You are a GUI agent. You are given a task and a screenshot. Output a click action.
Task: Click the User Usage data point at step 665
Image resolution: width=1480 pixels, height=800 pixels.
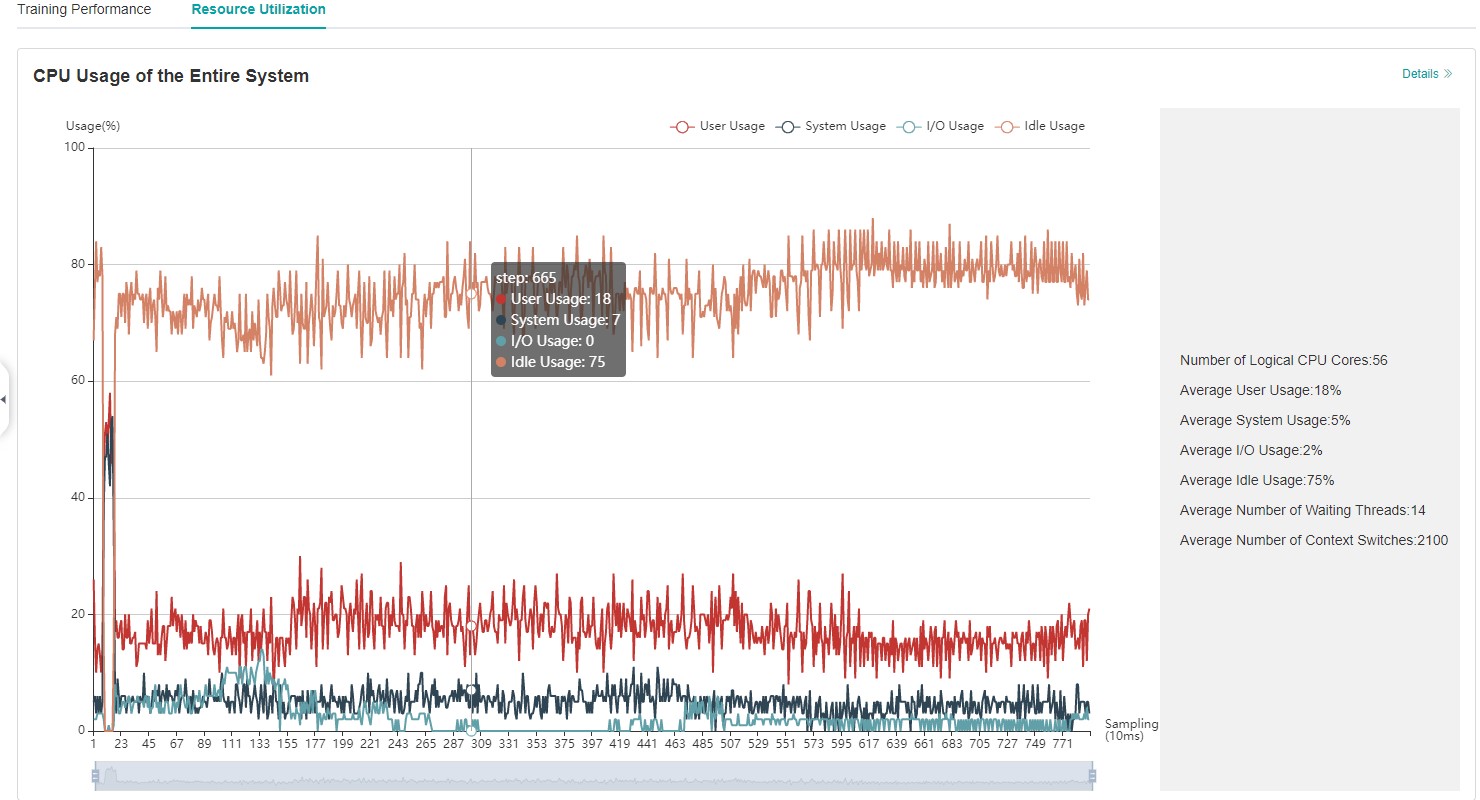(471, 626)
